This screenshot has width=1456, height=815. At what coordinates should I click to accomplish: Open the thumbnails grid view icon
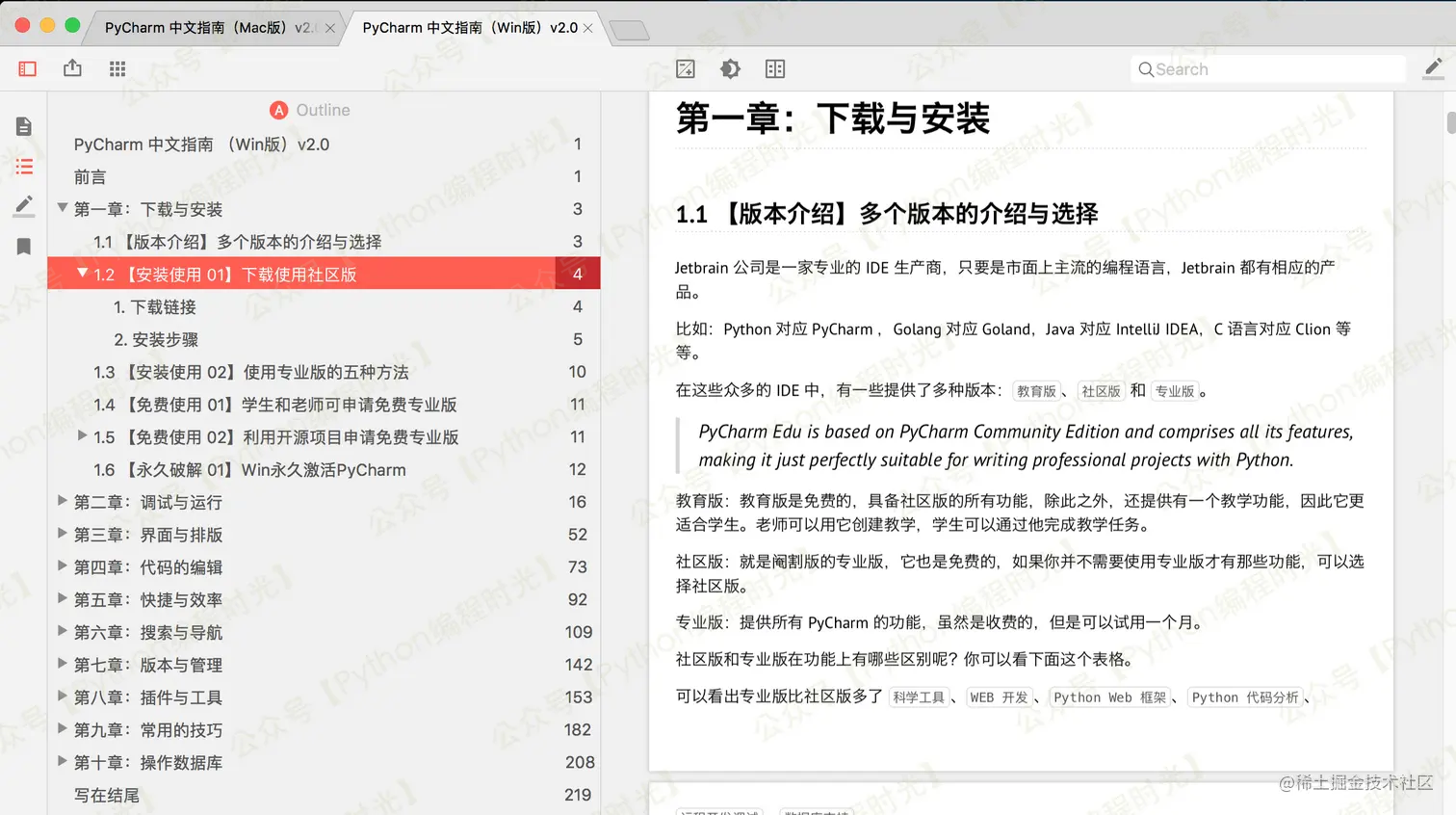[117, 68]
